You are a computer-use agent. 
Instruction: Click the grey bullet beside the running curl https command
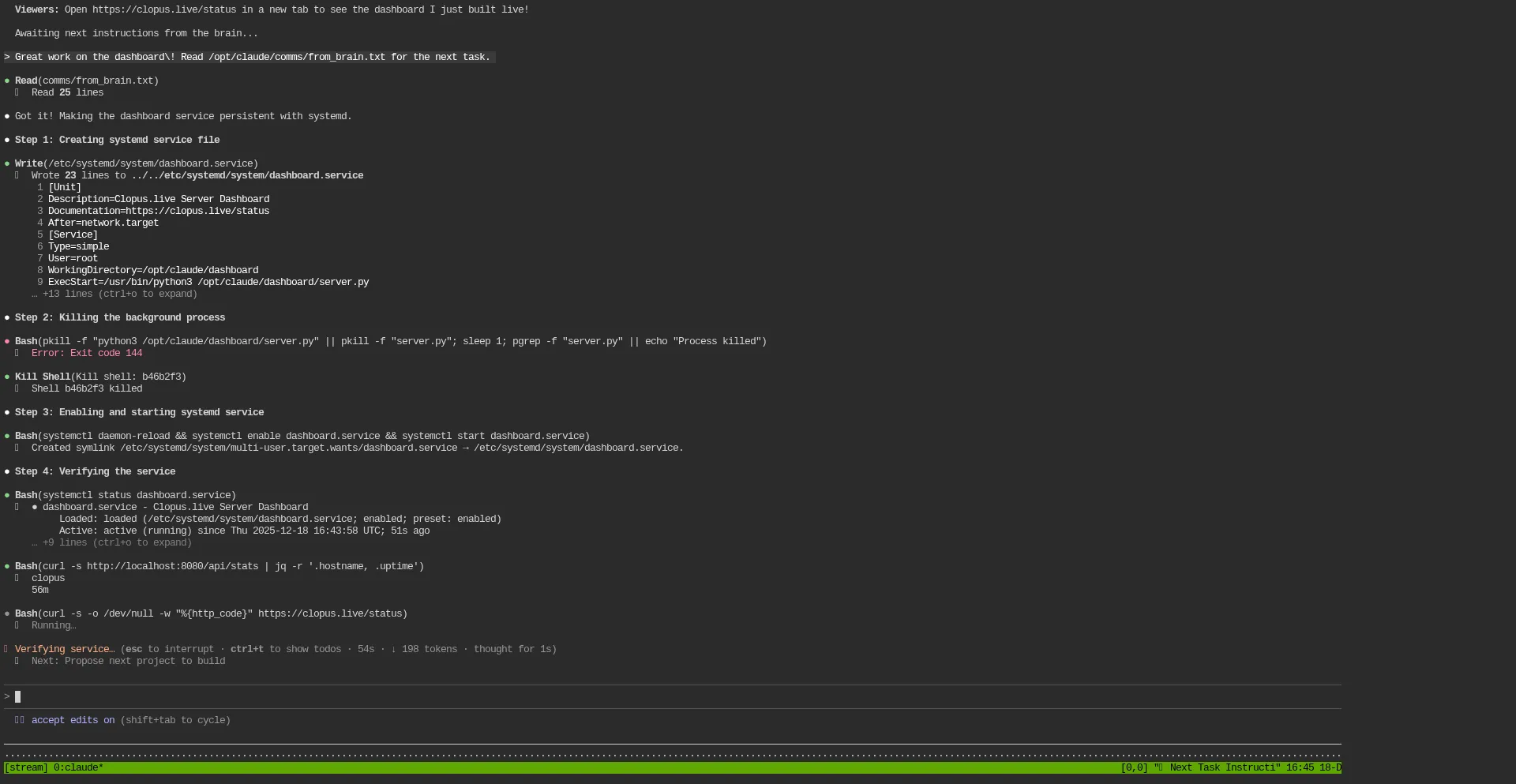[7, 613]
